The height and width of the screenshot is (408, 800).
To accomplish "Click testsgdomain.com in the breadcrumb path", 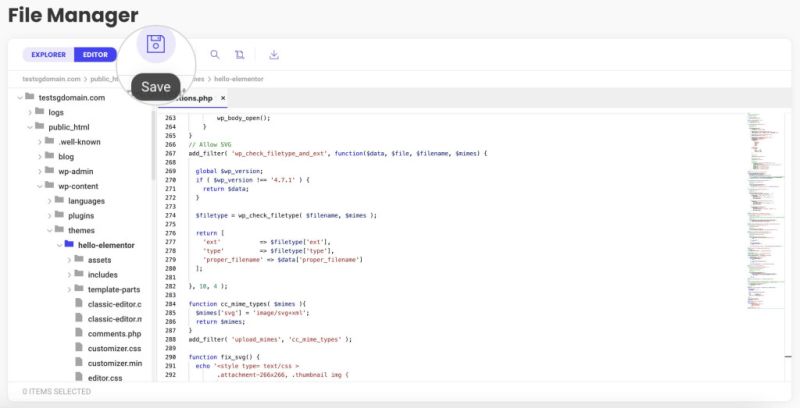I will (x=51, y=79).
